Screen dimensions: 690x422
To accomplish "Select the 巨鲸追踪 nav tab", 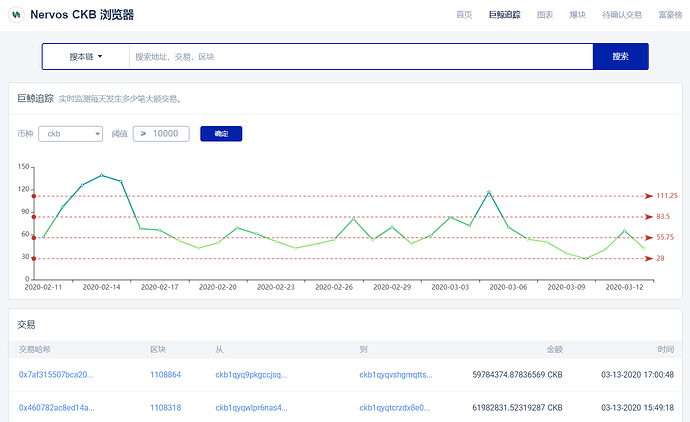I will tap(504, 15).
